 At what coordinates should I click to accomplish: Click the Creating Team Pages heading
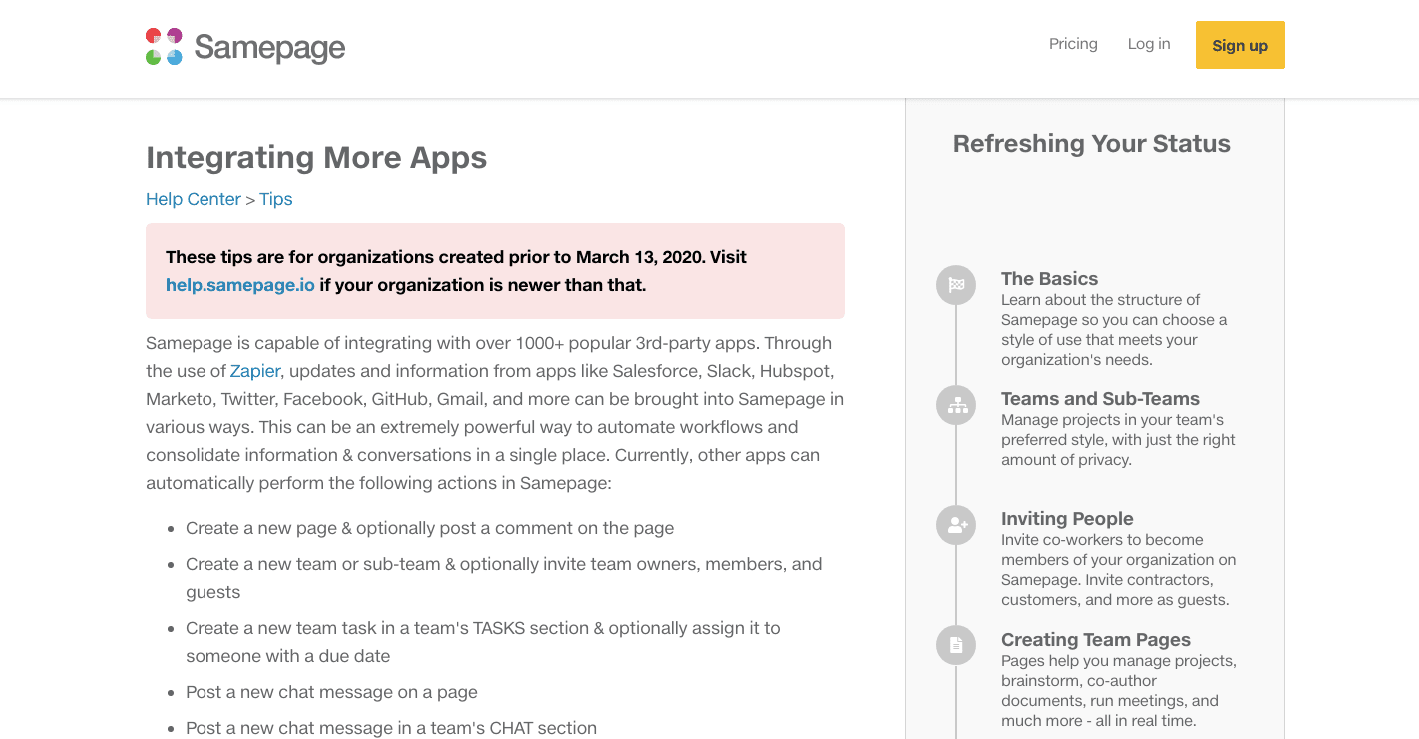(x=1096, y=640)
